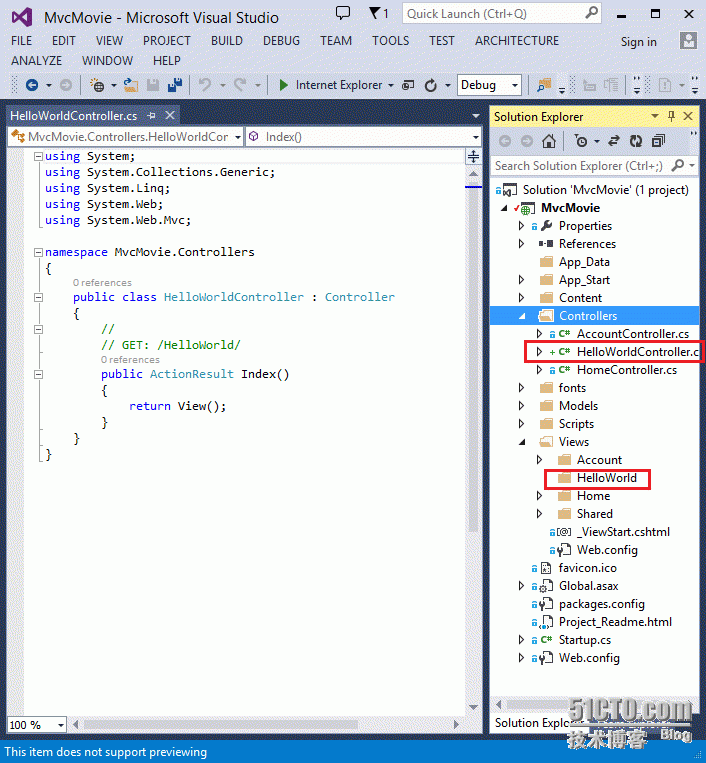Viewport: 706px width, 763px height.
Task: Collapse the Views folder
Action: tap(522, 442)
